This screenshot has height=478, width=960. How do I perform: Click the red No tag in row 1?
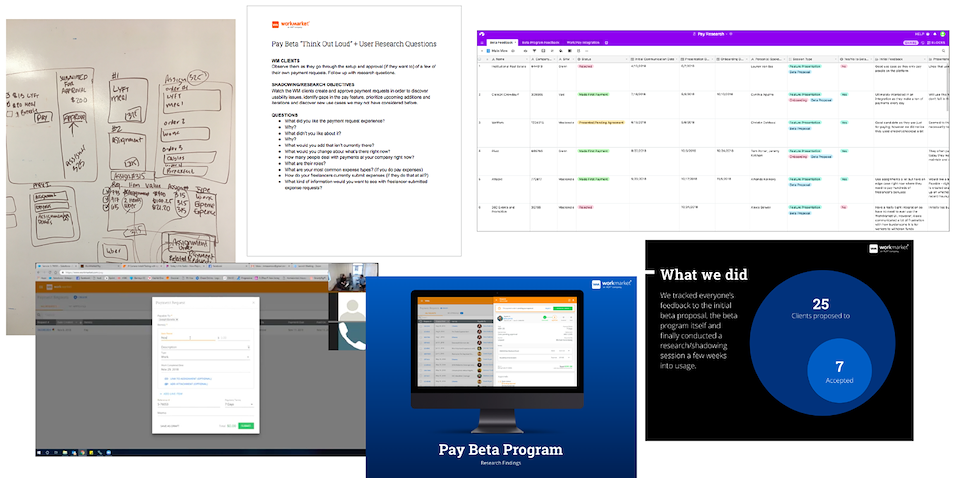click(844, 66)
